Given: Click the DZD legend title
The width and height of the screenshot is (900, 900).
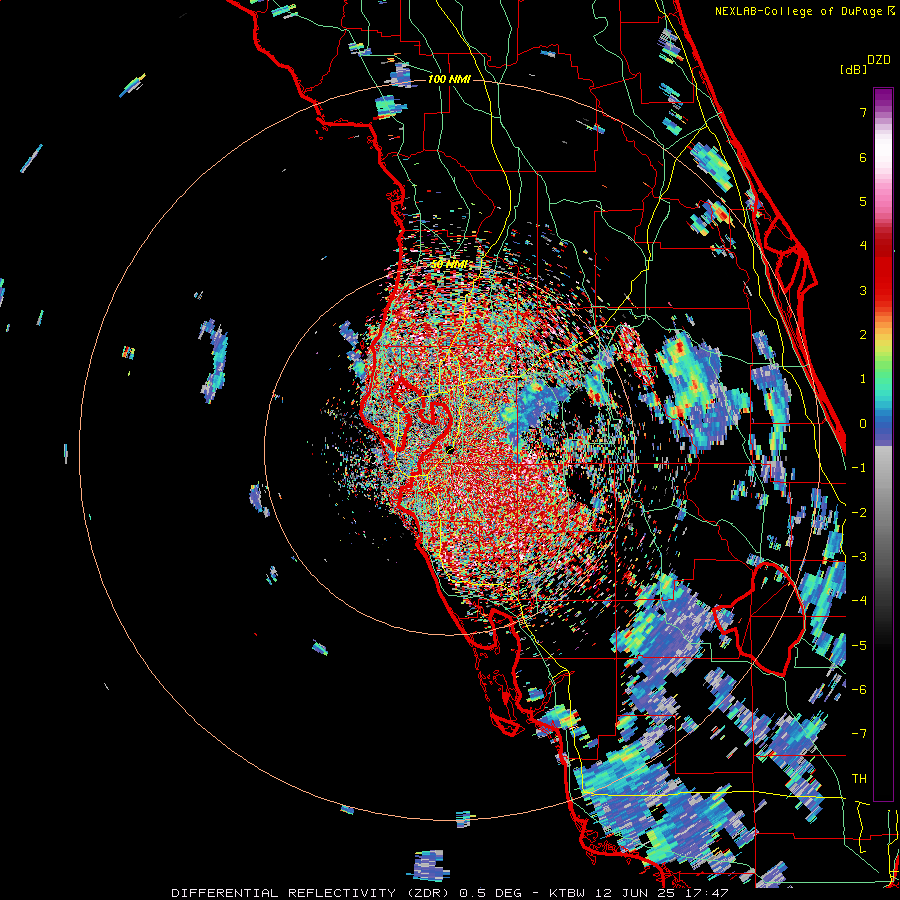Looking at the screenshot, I should [x=879, y=60].
